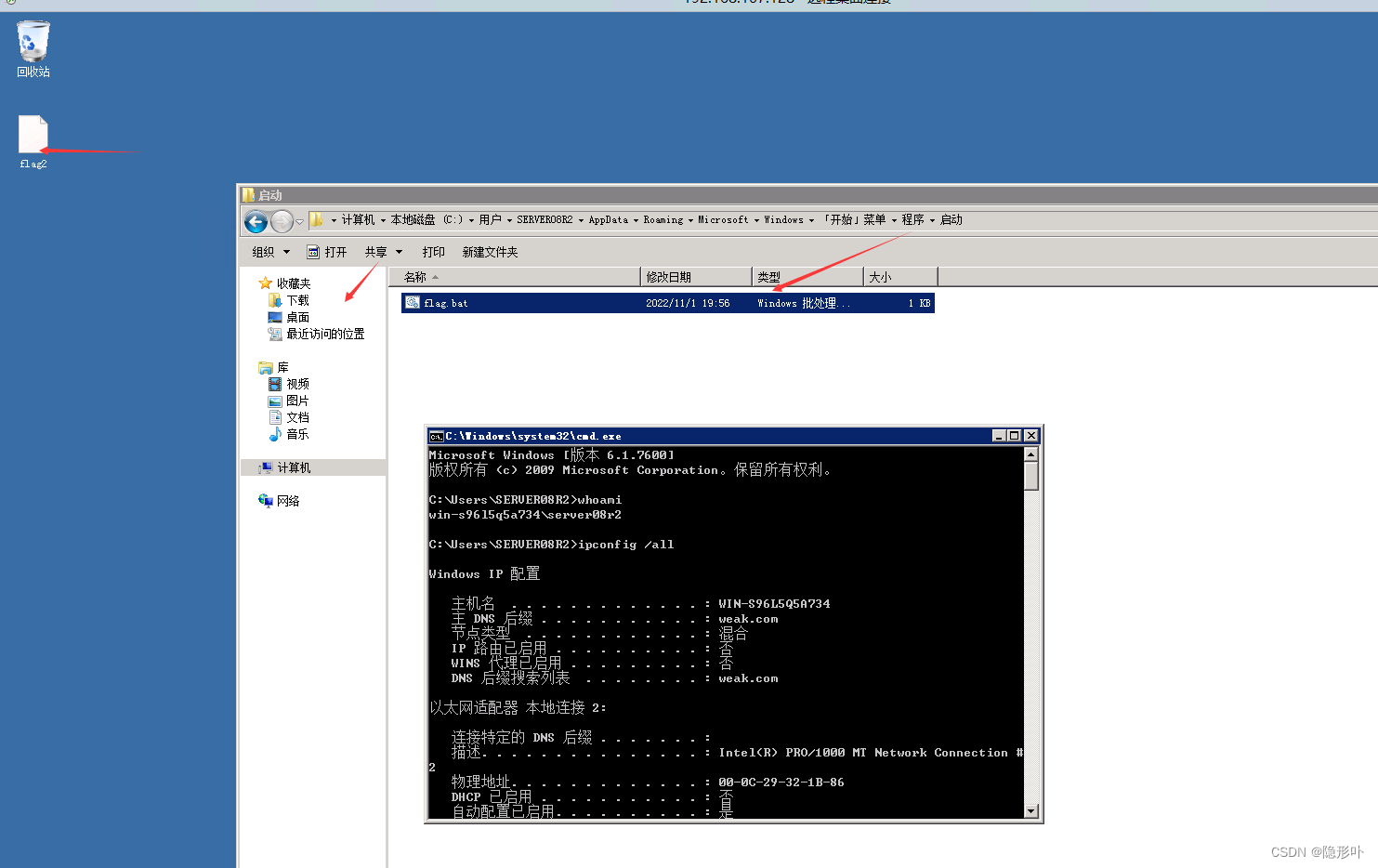The image size is (1378, 868).
Task: Click Microsoft in the address breadcrumb
Action: (723, 220)
